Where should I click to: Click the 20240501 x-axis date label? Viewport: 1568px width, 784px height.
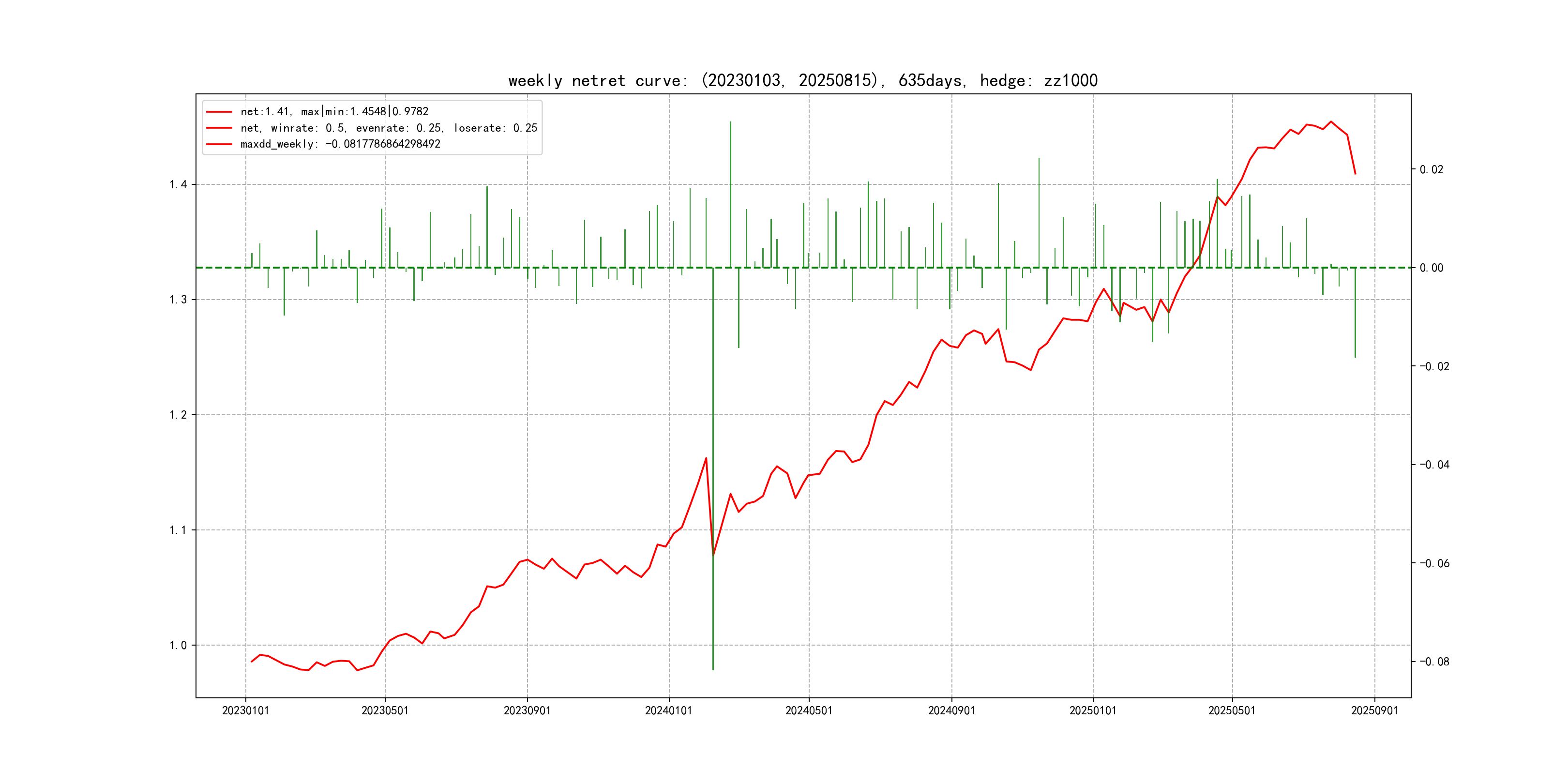(808, 711)
